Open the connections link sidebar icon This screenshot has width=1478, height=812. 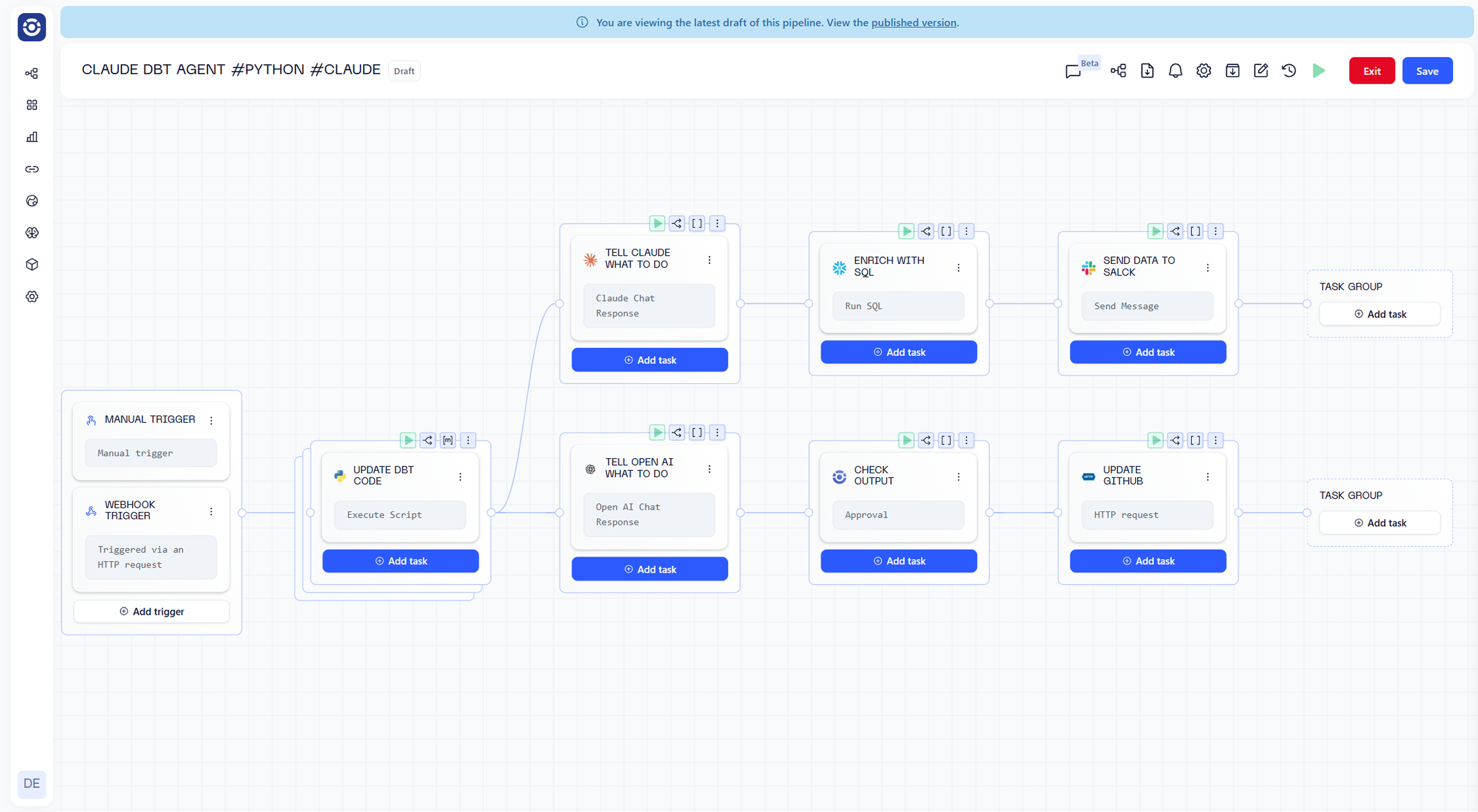click(32, 169)
